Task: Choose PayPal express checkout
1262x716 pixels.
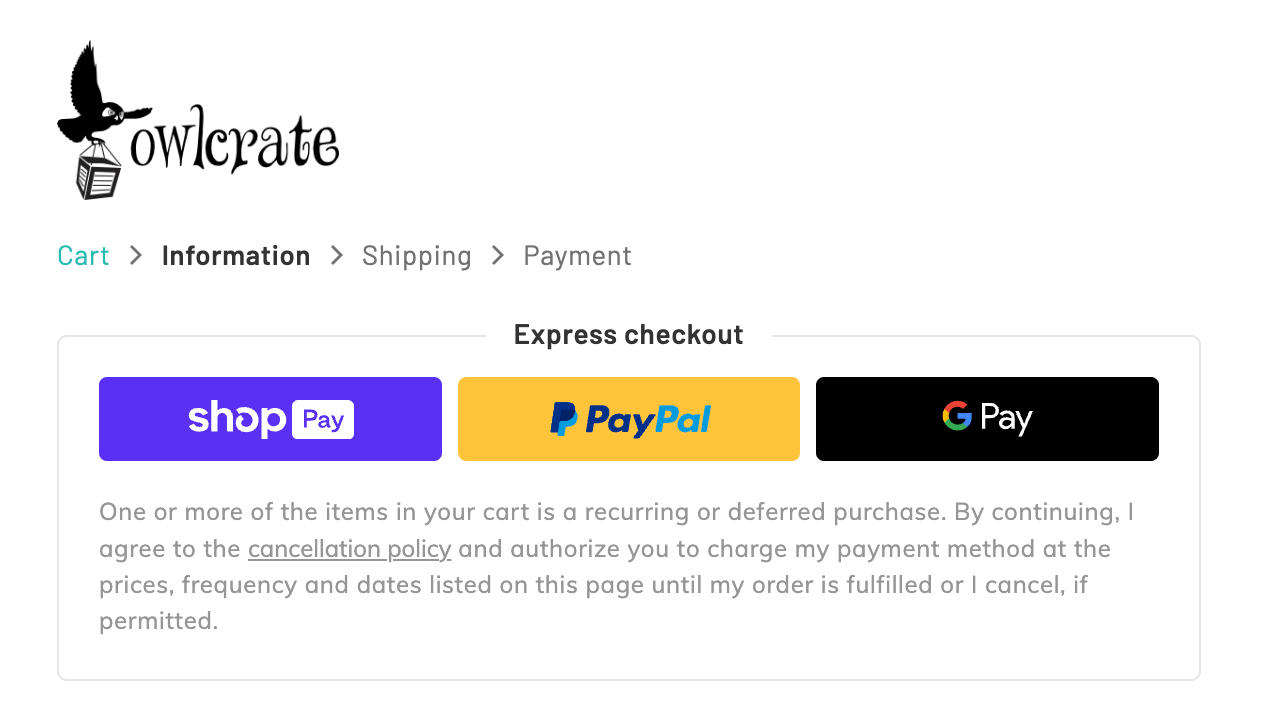Action: (x=628, y=419)
